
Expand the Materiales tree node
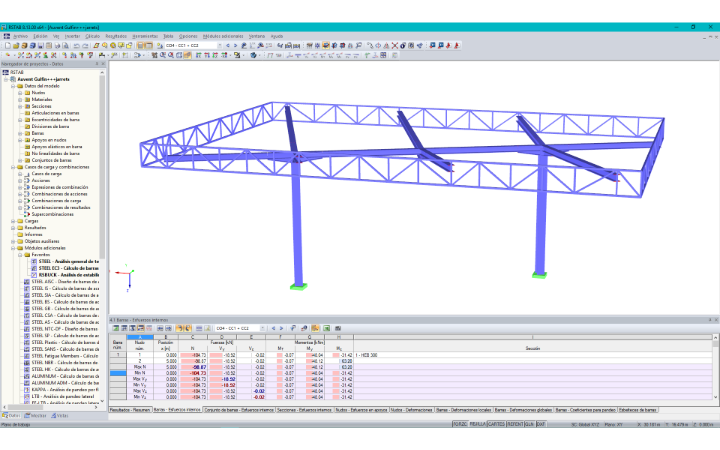20,100
